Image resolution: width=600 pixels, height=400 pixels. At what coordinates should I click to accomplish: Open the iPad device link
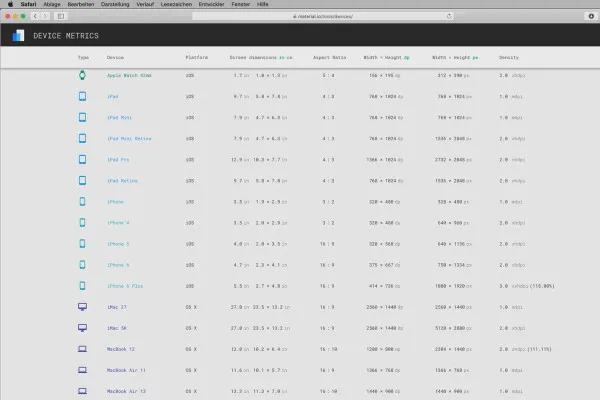[x=112, y=96]
